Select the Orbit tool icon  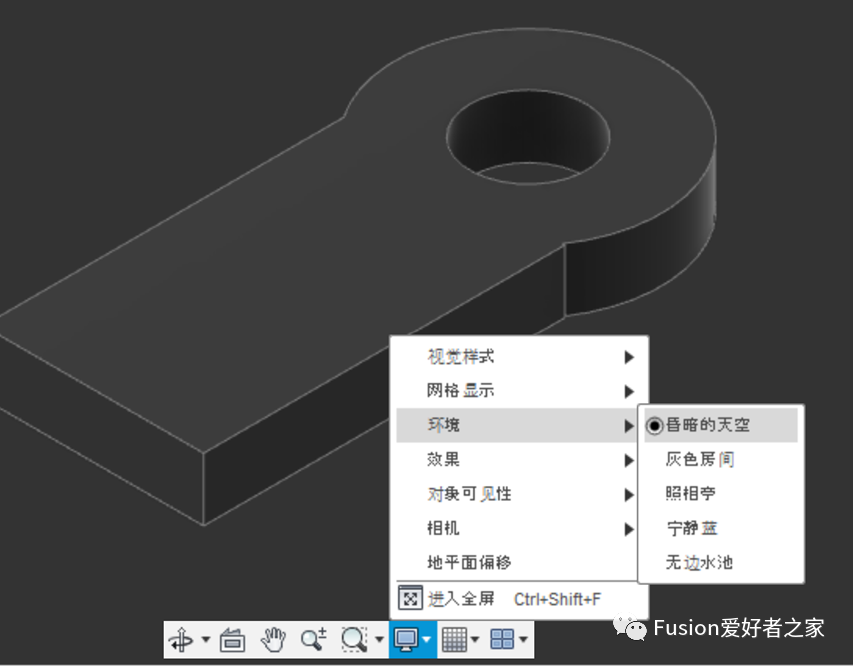click(181, 639)
